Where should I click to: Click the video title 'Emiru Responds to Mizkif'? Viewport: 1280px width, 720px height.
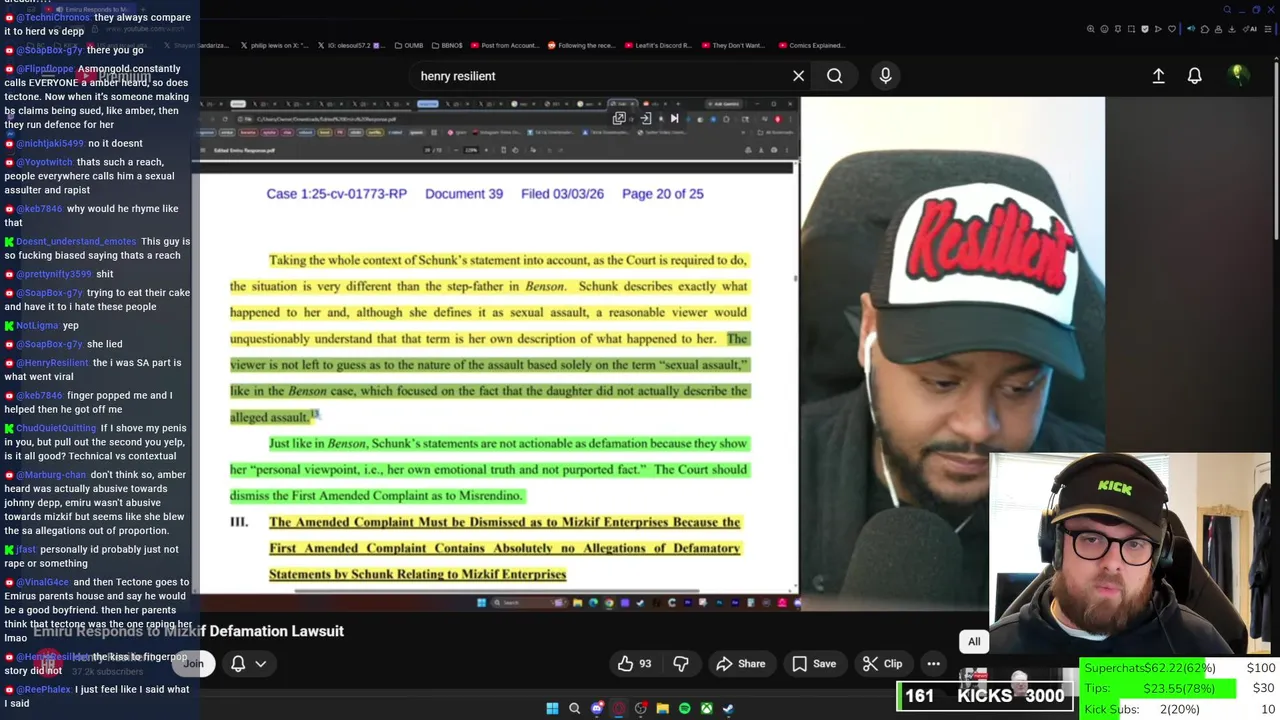[x=188, y=631]
